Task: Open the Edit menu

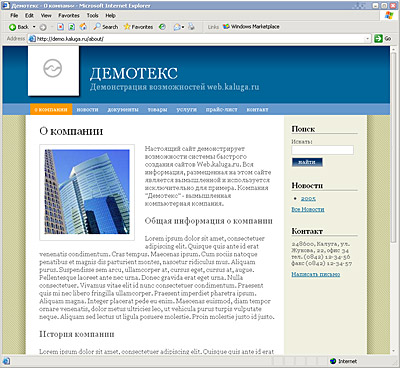Action: point(30,15)
